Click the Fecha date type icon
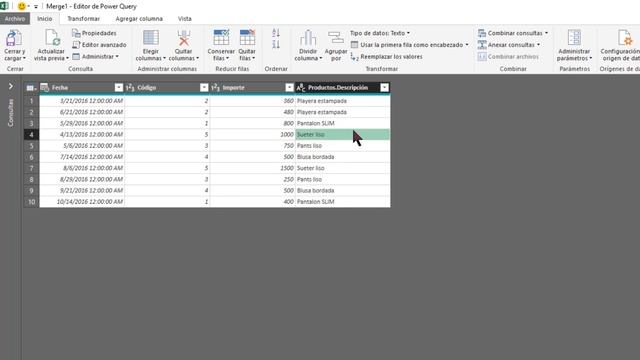This screenshot has height=360, width=640. coord(45,87)
